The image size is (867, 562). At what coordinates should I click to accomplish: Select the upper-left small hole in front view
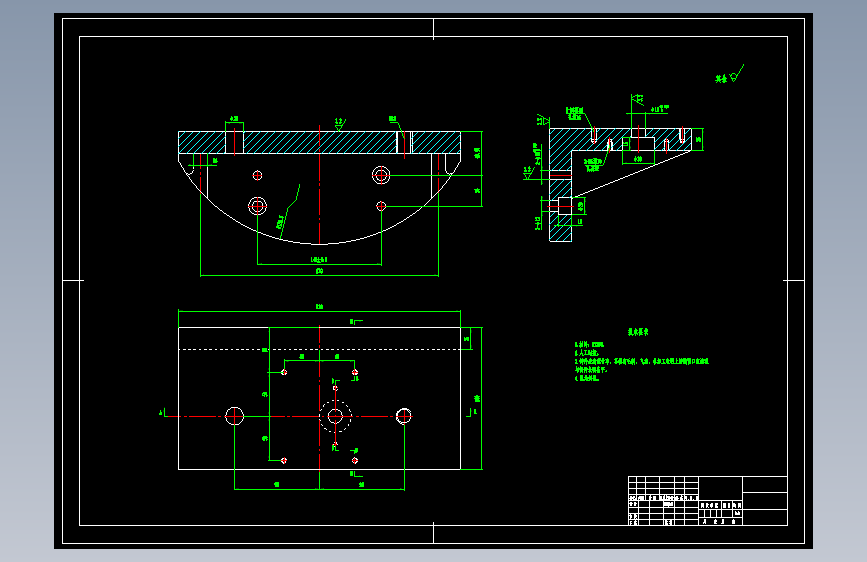coord(257,175)
